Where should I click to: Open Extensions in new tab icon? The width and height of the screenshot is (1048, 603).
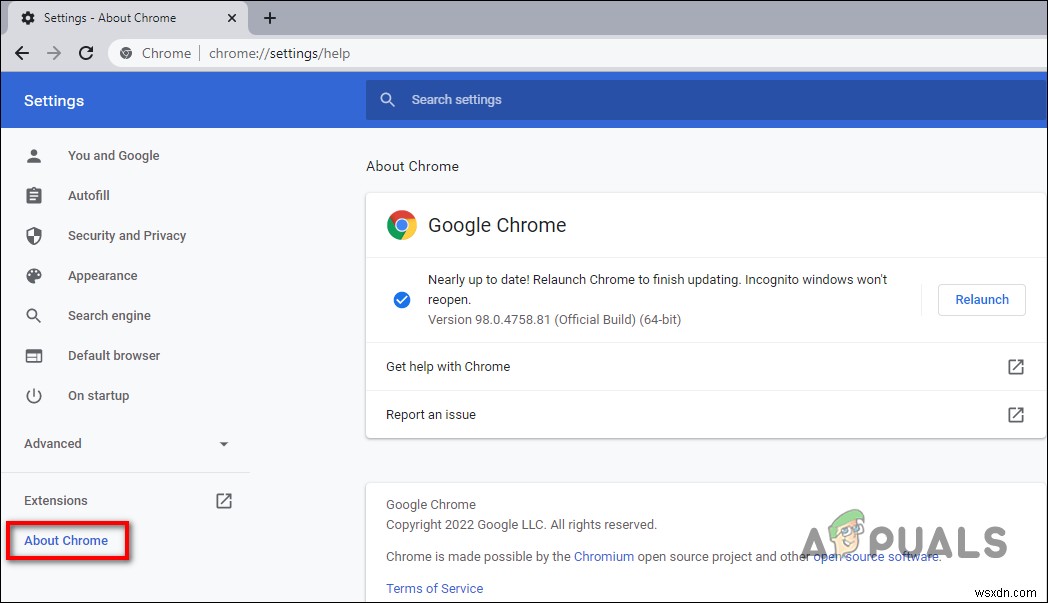coord(224,500)
